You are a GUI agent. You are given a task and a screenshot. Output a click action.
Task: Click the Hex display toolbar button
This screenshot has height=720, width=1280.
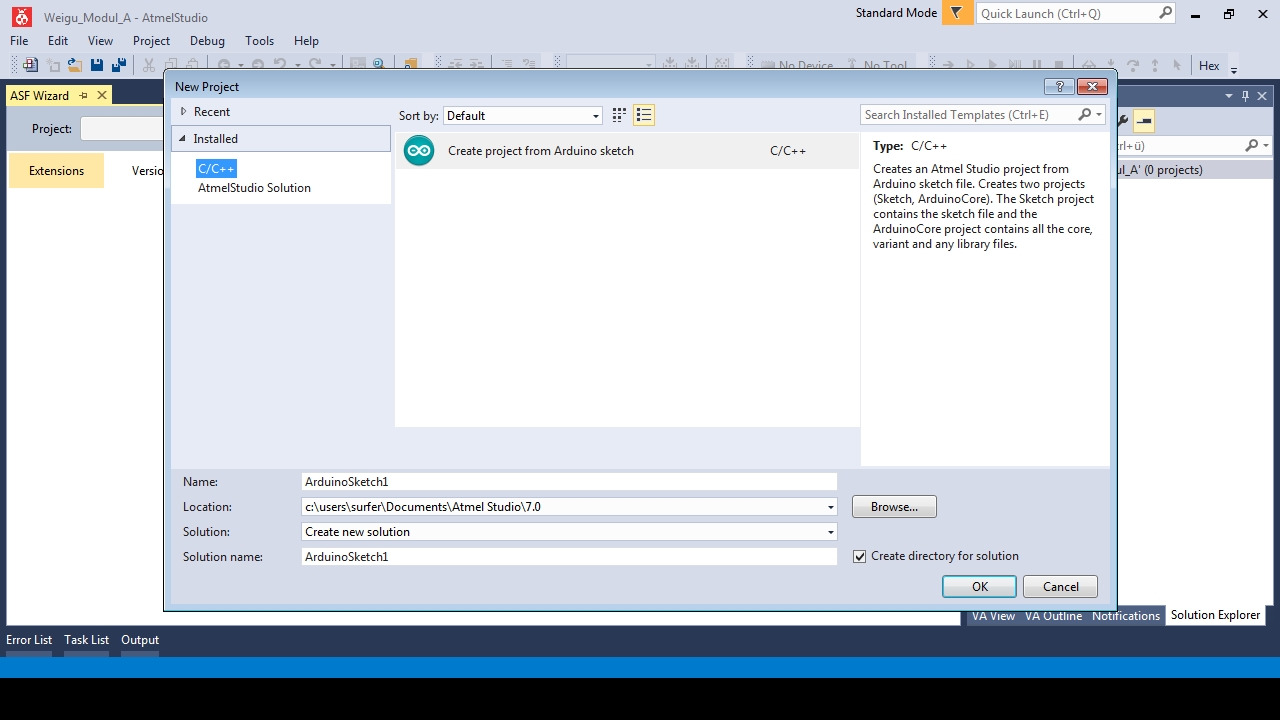[x=1209, y=65]
